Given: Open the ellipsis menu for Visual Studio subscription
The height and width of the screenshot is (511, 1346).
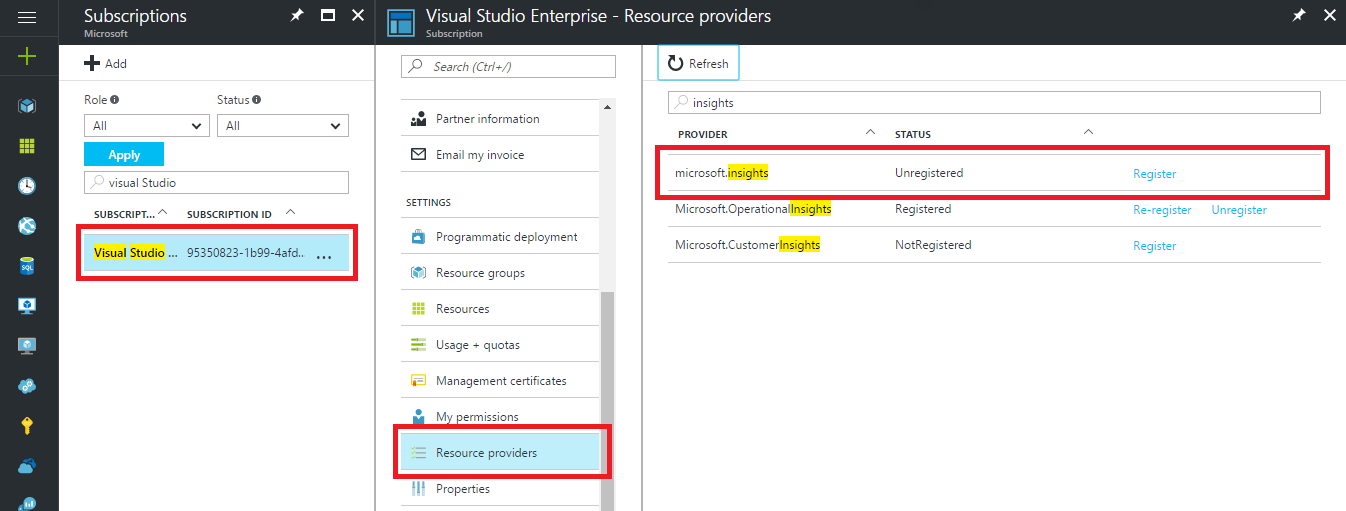Looking at the screenshot, I should click(x=324, y=254).
